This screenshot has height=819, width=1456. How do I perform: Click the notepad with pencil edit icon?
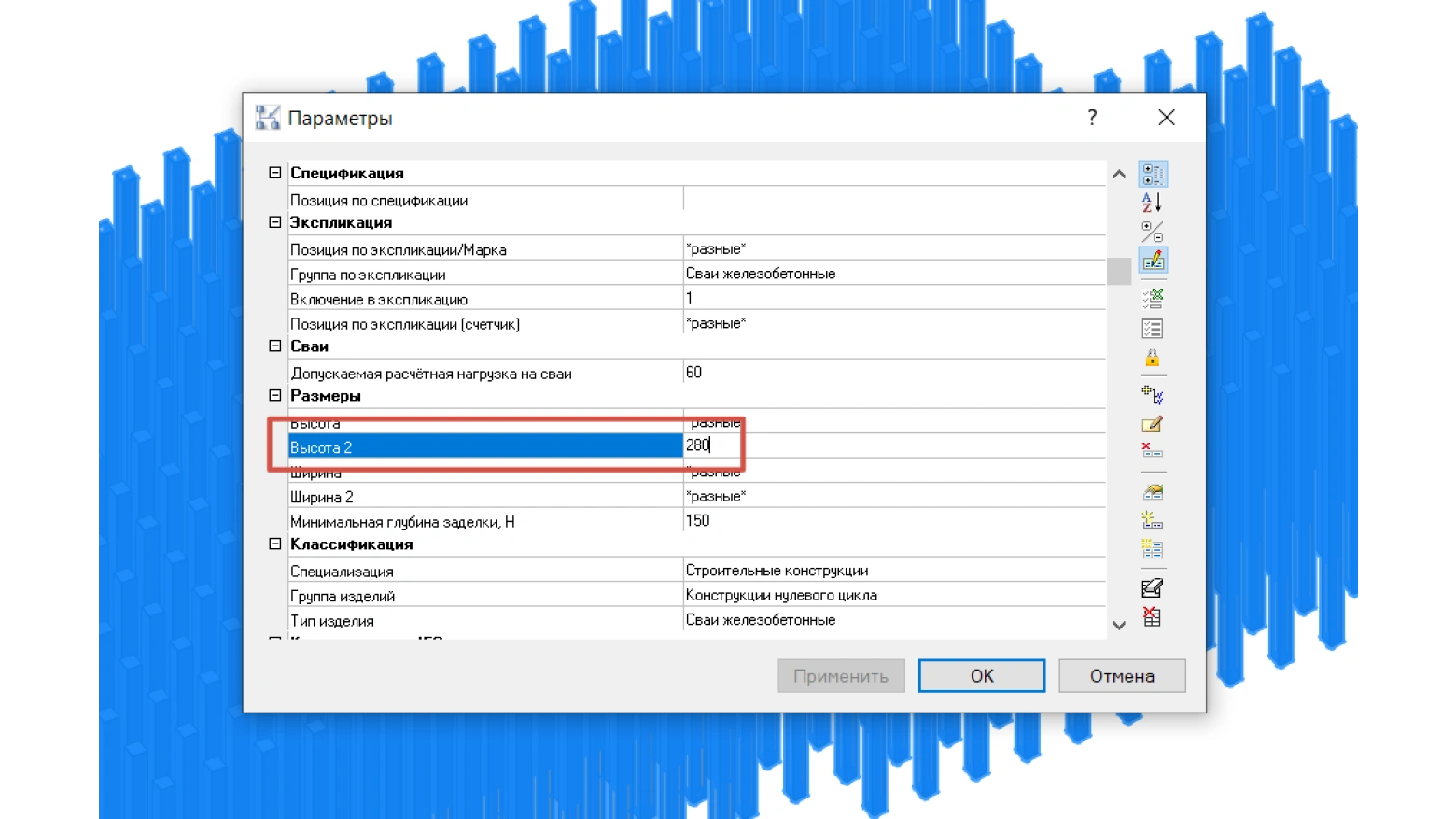coord(1153,424)
